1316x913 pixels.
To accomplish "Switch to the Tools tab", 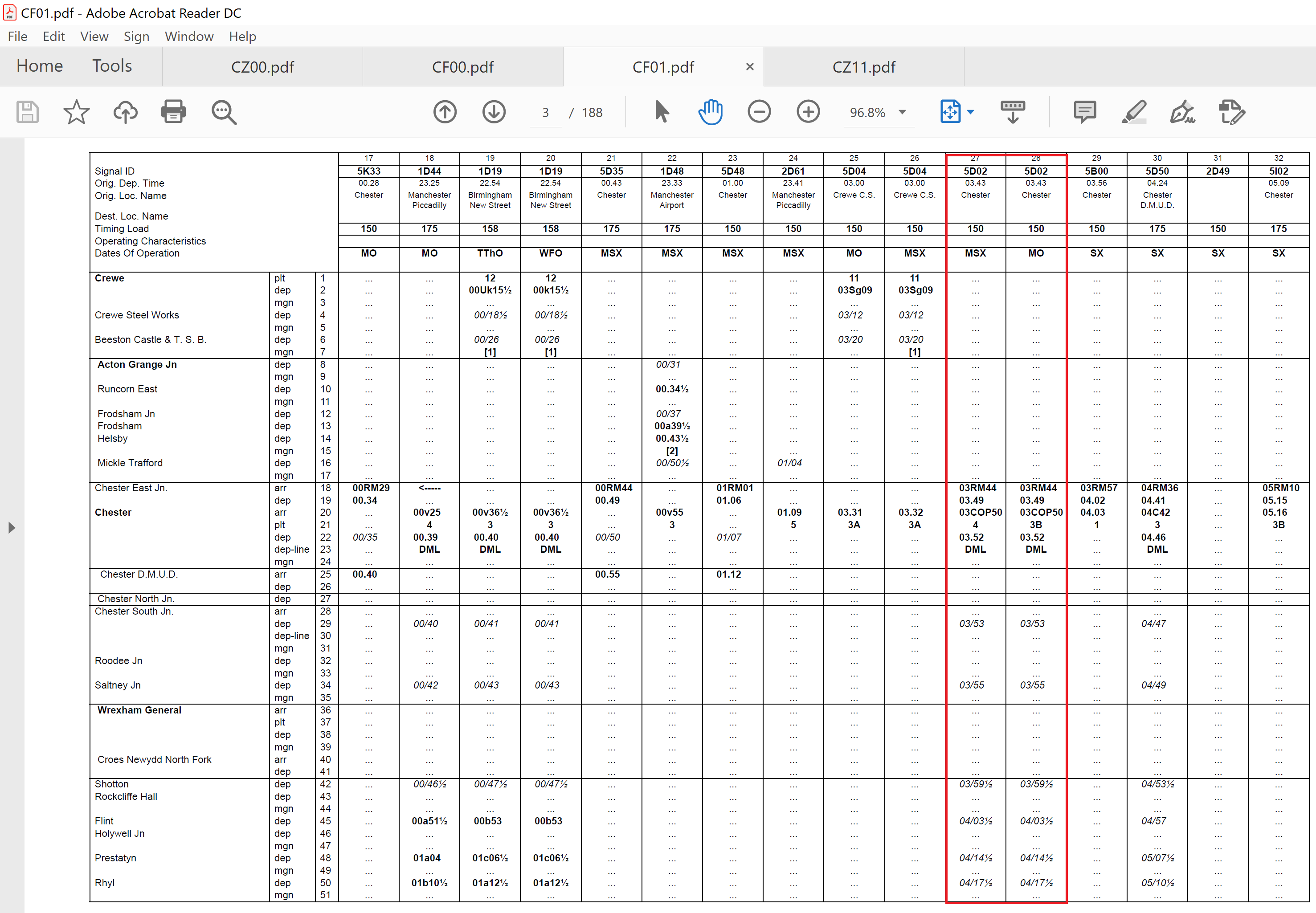I will click(112, 66).
